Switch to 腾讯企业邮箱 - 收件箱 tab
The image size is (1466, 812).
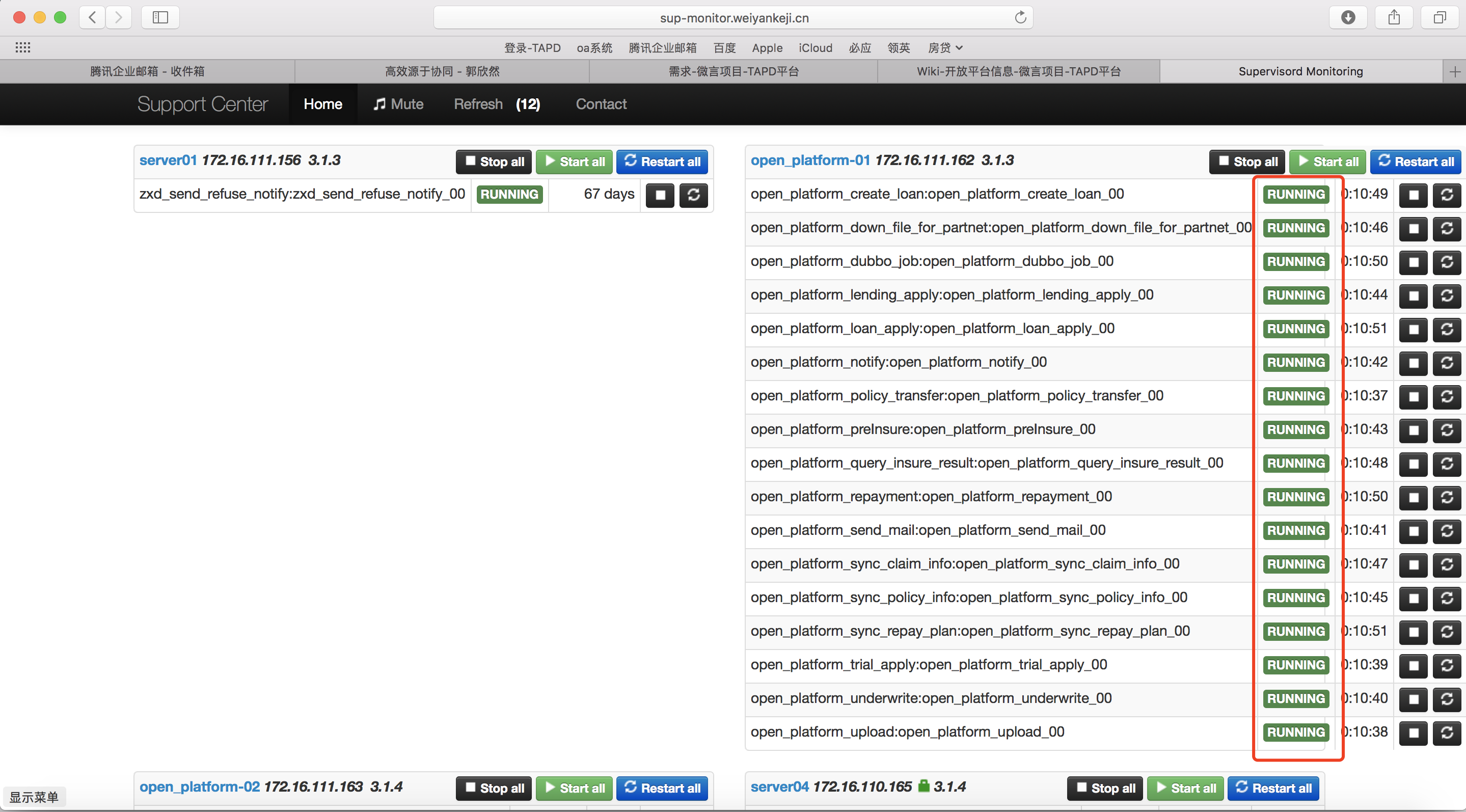pos(147,71)
